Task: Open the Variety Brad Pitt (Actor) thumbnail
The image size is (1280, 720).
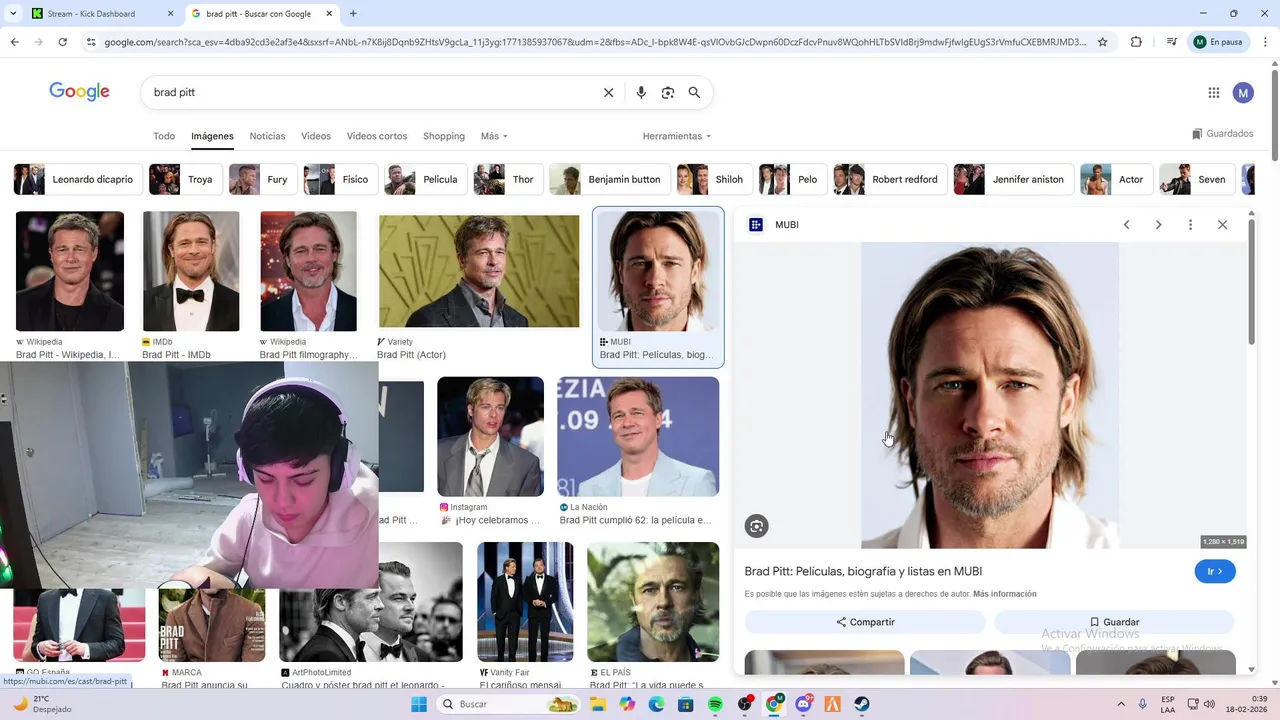Action: pyautogui.click(x=479, y=271)
